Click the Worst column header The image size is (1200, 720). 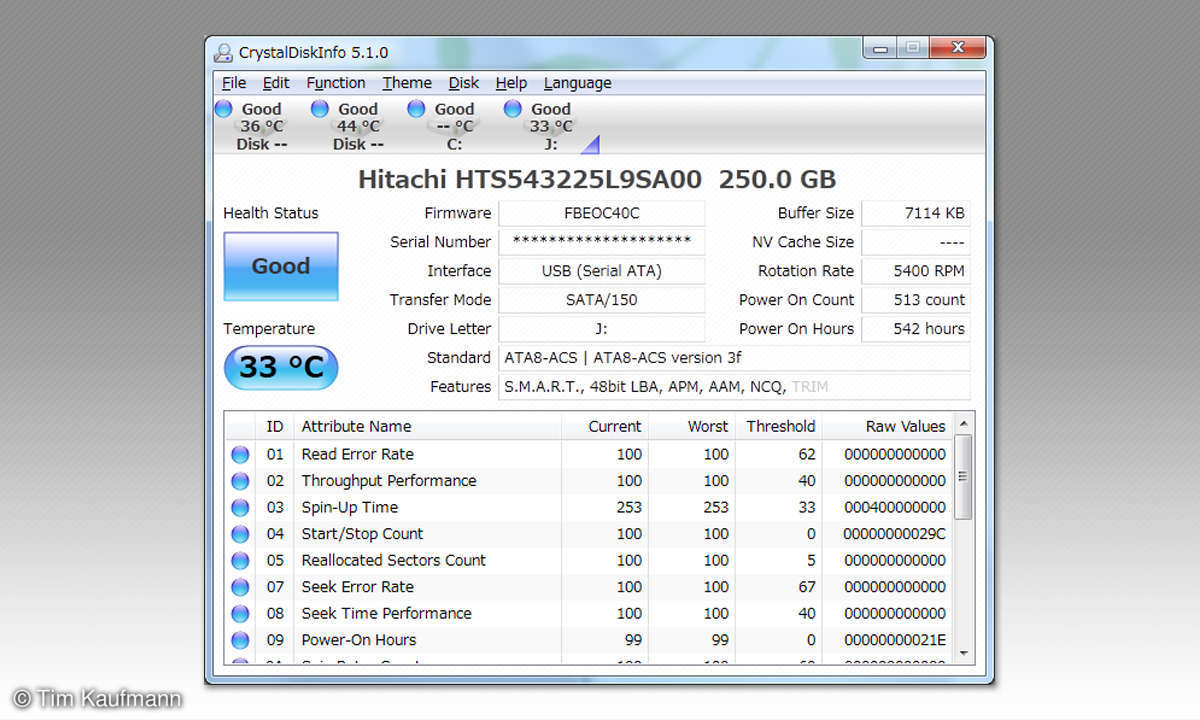pos(692,426)
